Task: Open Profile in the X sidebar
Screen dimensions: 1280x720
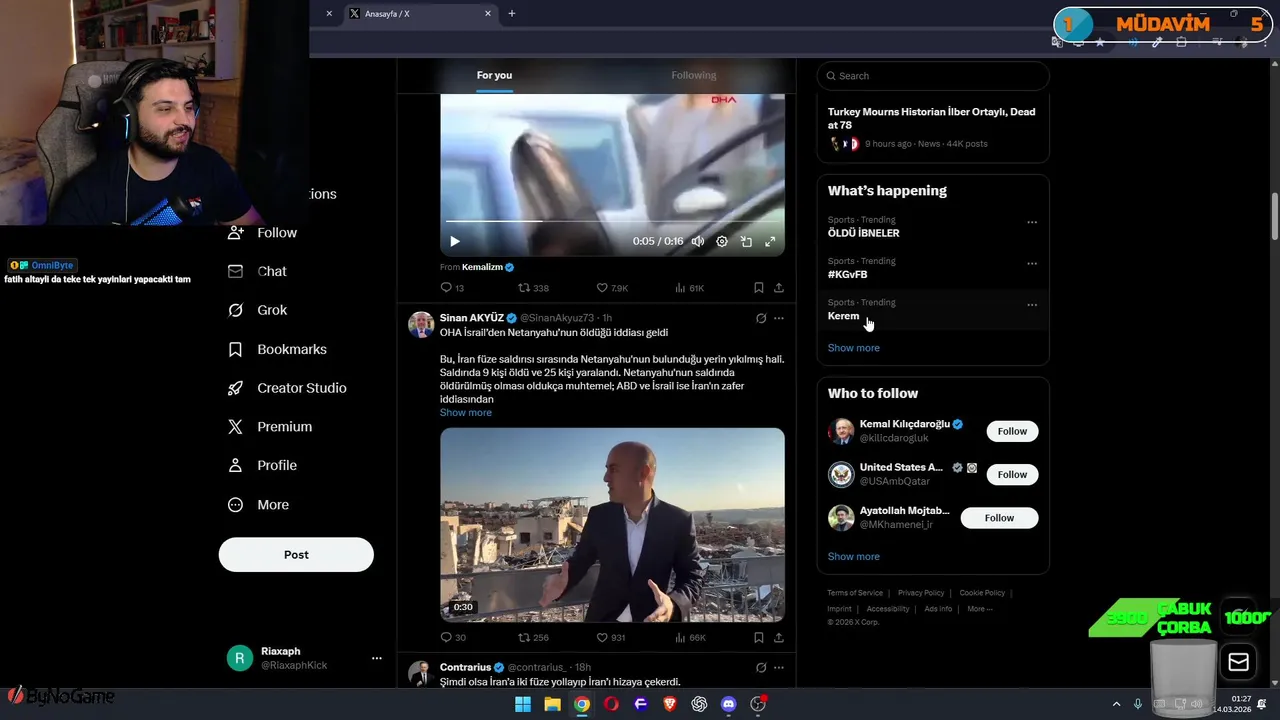Action: (x=263, y=465)
